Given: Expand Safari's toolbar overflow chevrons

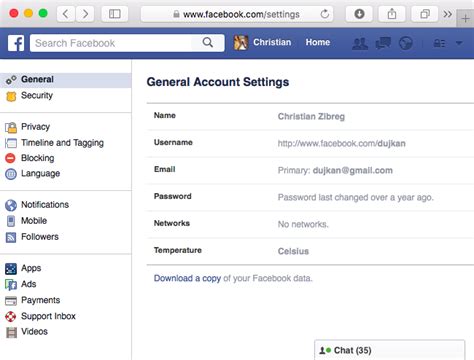Looking at the screenshot, I should pyautogui.click(x=448, y=14).
